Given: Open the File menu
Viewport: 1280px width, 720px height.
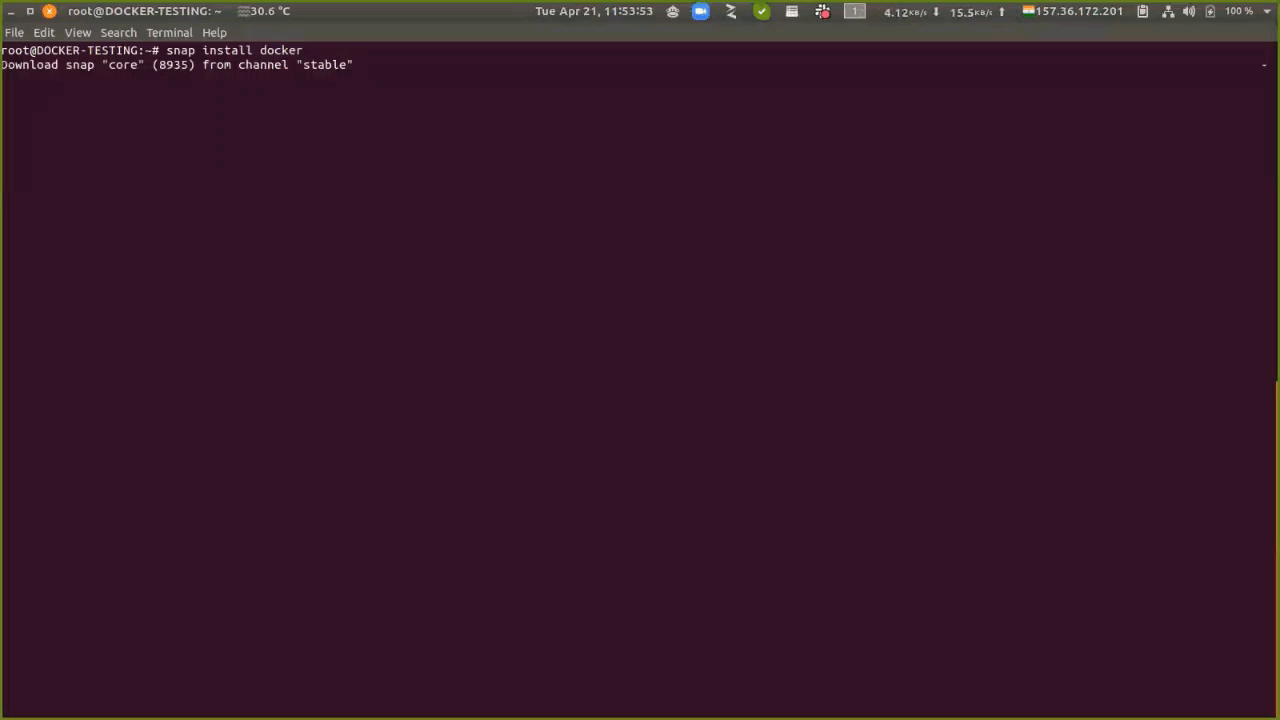Looking at the screenshot, I should click(x=14, y=32).
